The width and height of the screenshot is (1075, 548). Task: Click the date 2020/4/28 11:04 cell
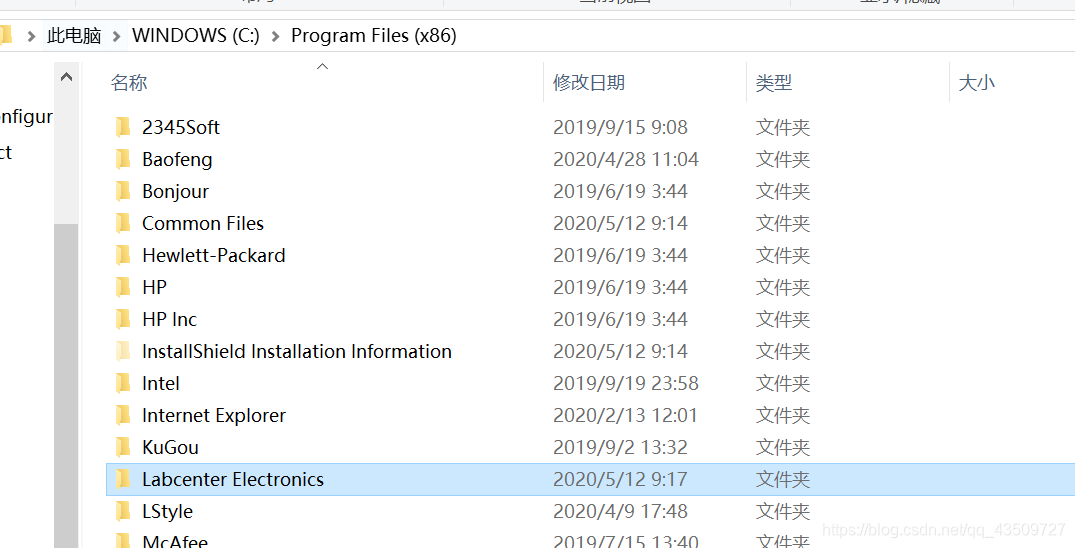(626, 159)
